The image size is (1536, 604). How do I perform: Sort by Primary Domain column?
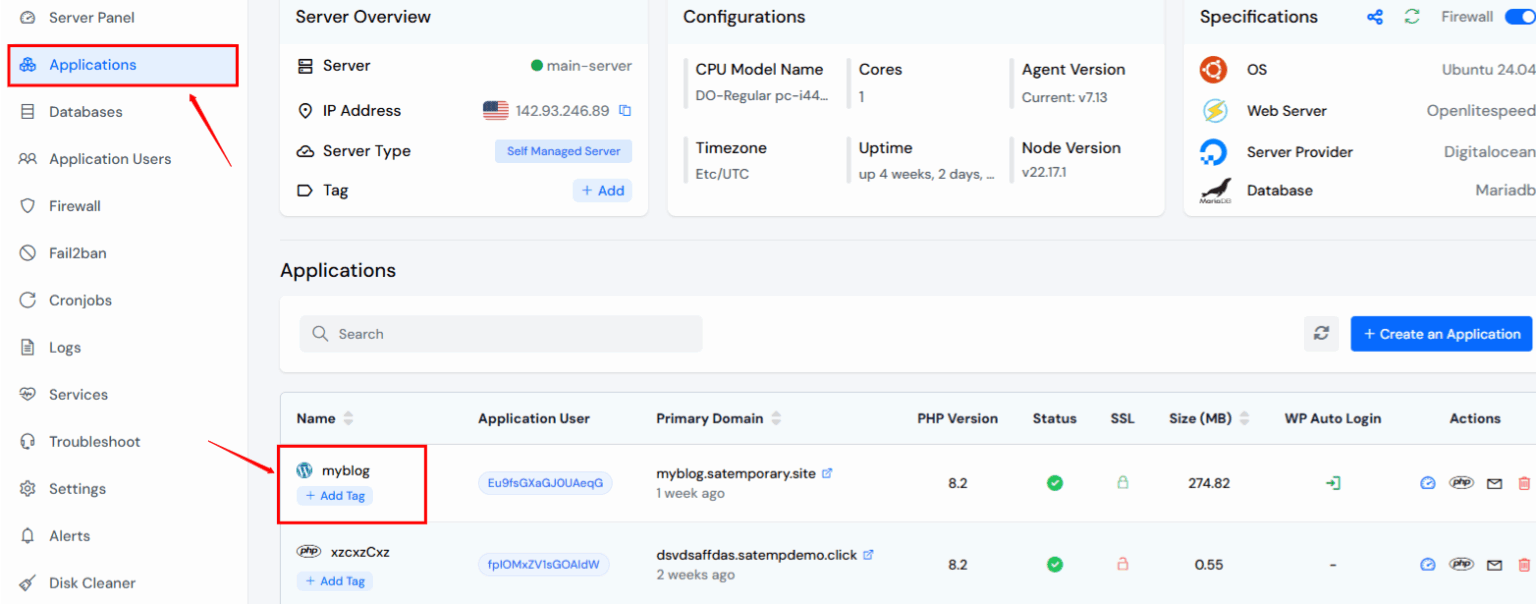pos(776,419)
